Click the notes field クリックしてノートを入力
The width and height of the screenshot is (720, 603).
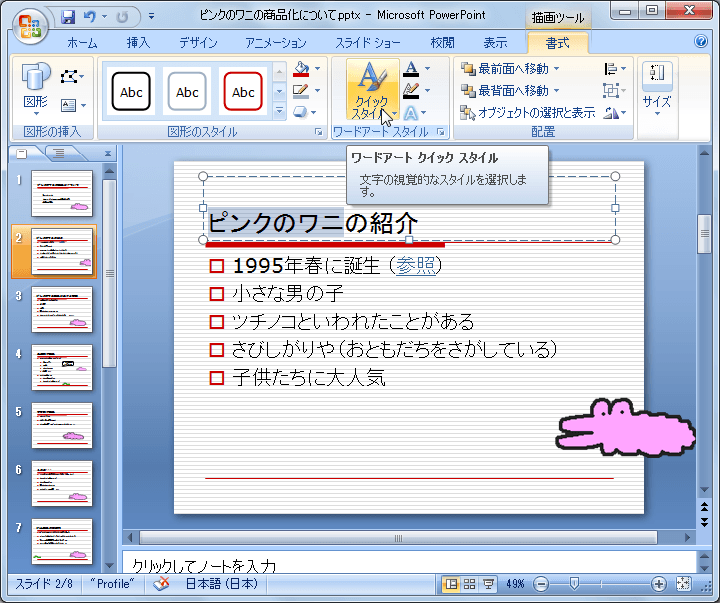(409, 563)
